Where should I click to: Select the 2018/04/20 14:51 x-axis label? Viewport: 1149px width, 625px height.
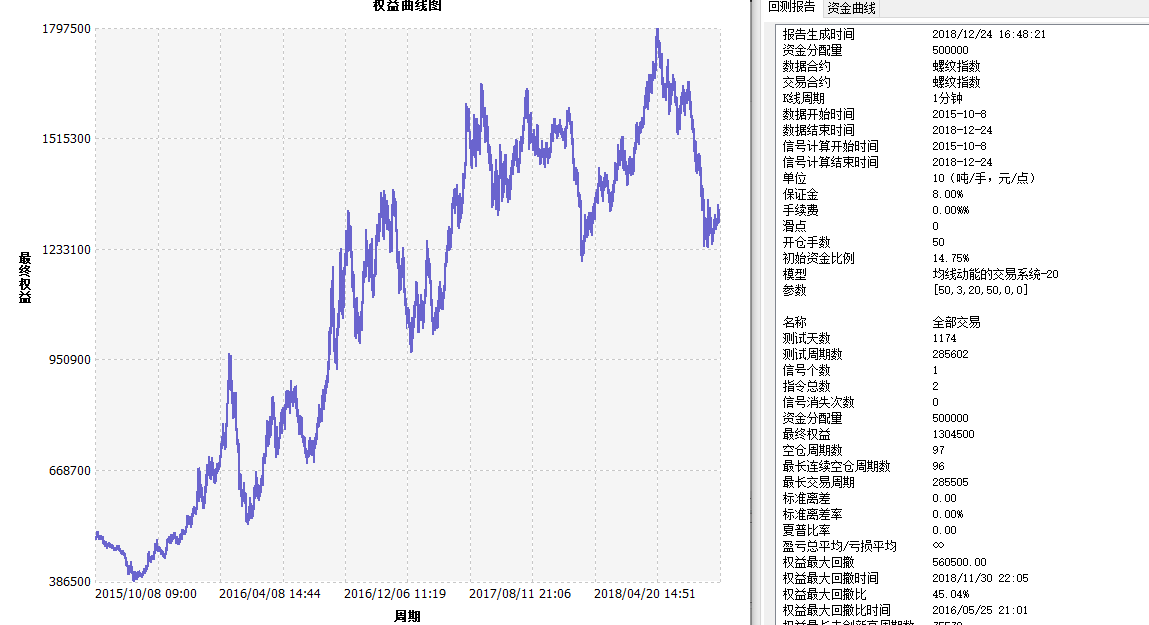pos(645,594)
